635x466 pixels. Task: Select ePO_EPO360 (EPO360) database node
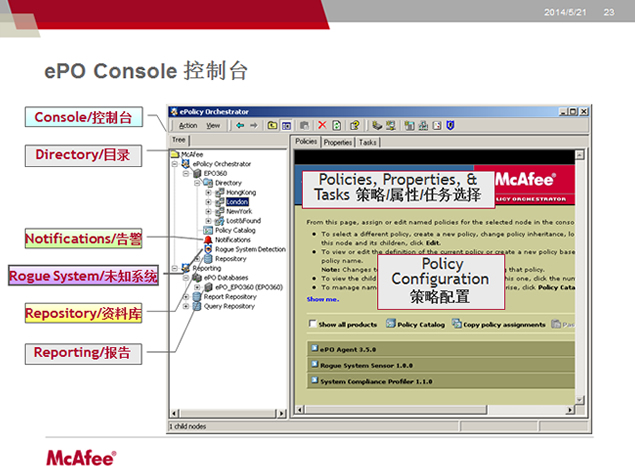click(x=249, y=287)
